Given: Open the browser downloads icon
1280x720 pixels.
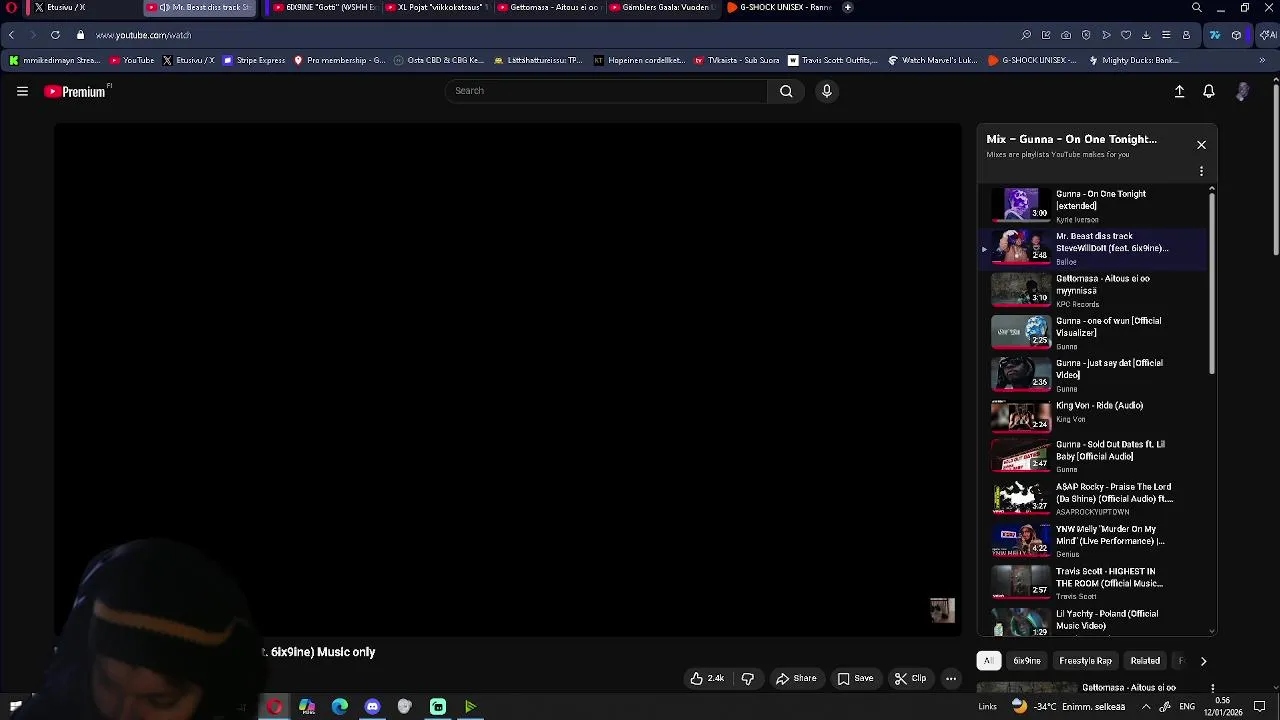Looking at the screenshot, I should point(1146,35).
